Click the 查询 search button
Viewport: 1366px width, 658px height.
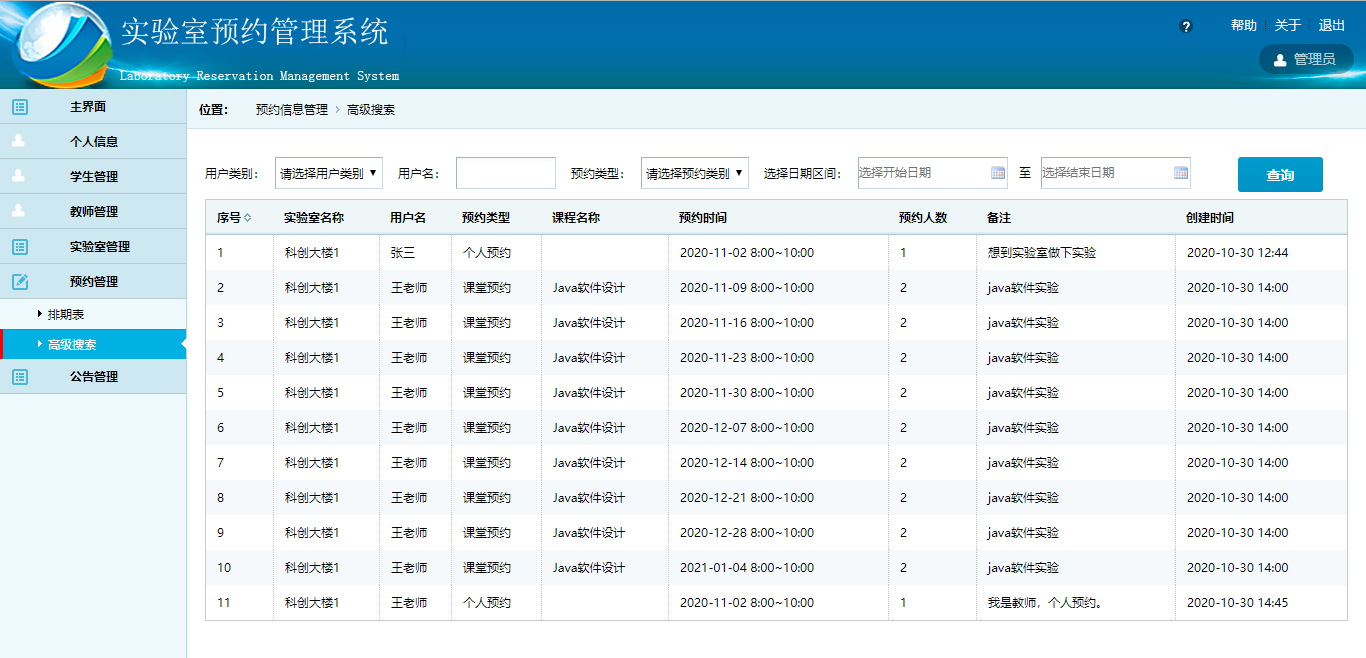coord(1280,175)
